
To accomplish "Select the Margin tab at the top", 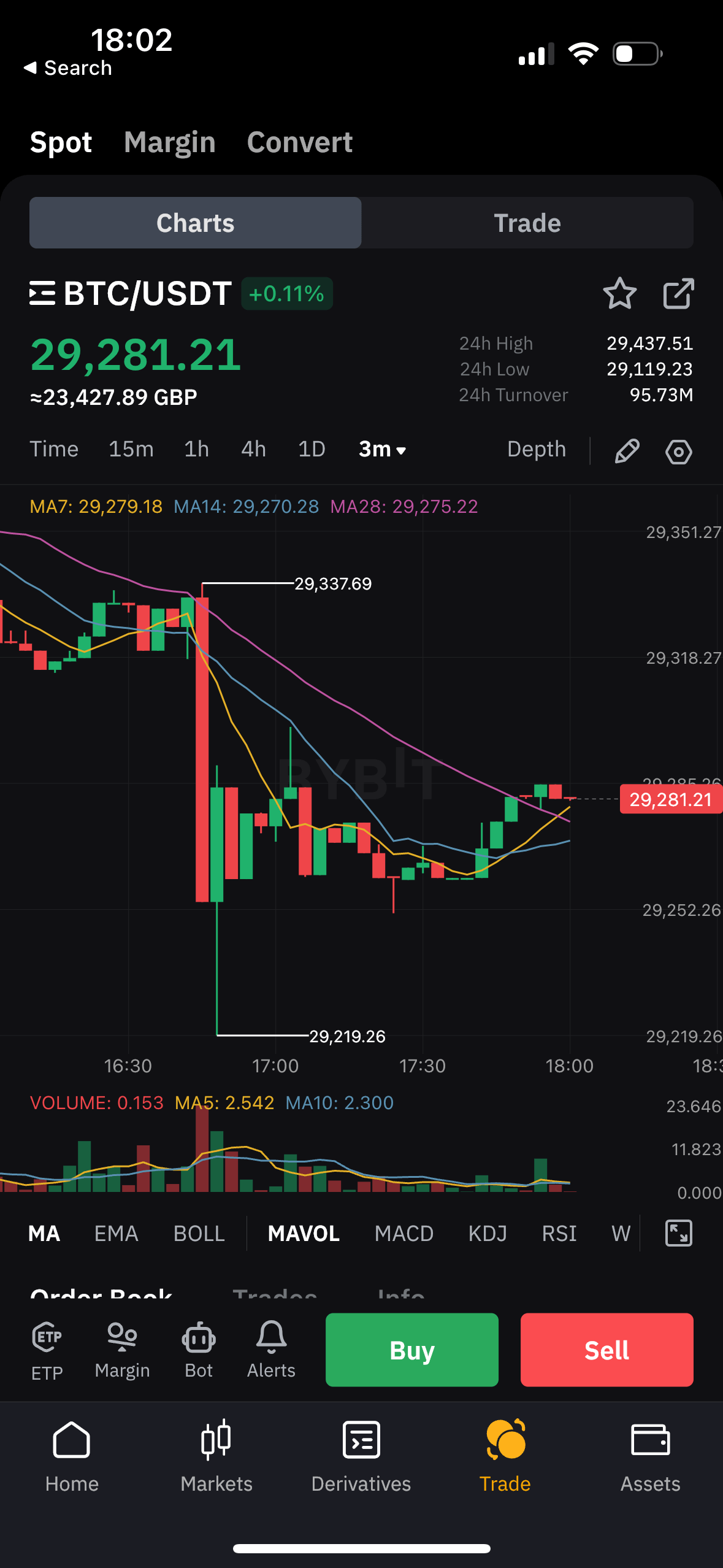I will pyautogui.click(x=169, y=142).
